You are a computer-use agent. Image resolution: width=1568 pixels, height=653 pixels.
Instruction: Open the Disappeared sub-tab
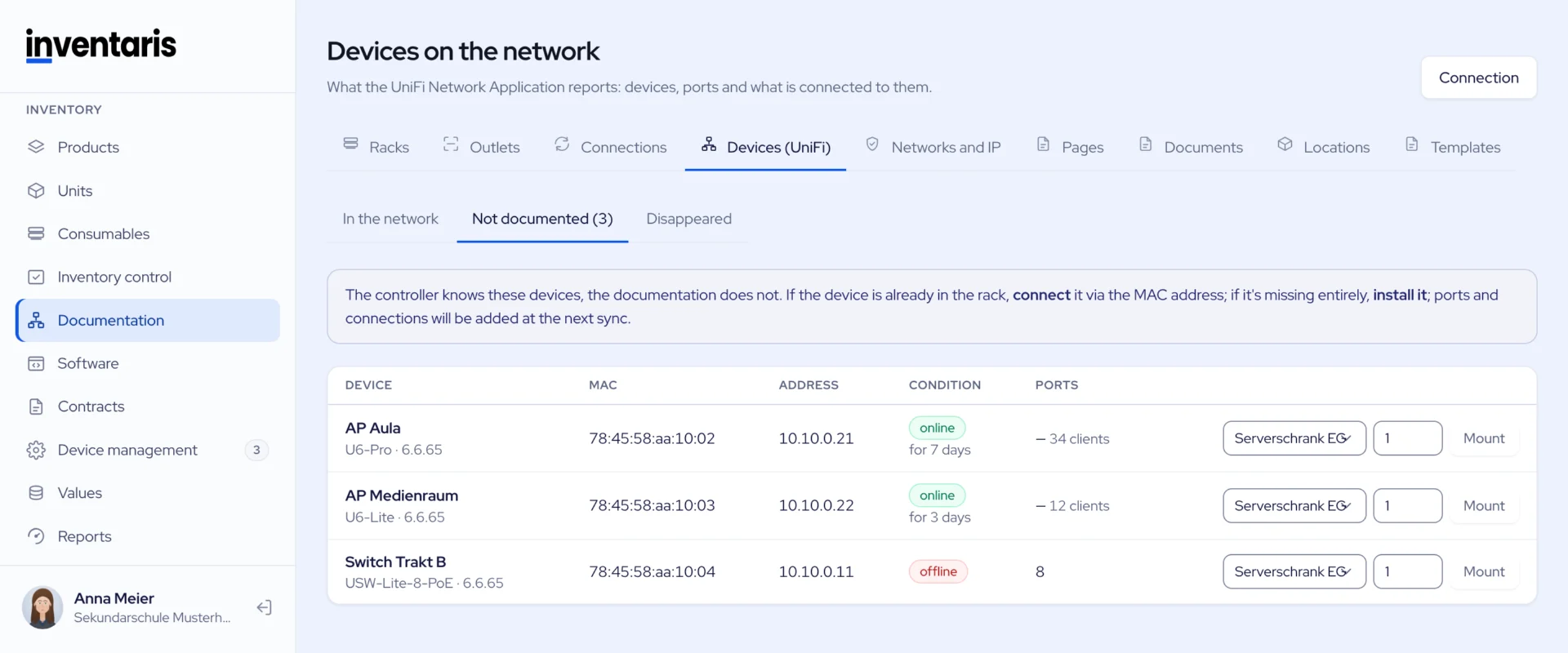[688, 219]
